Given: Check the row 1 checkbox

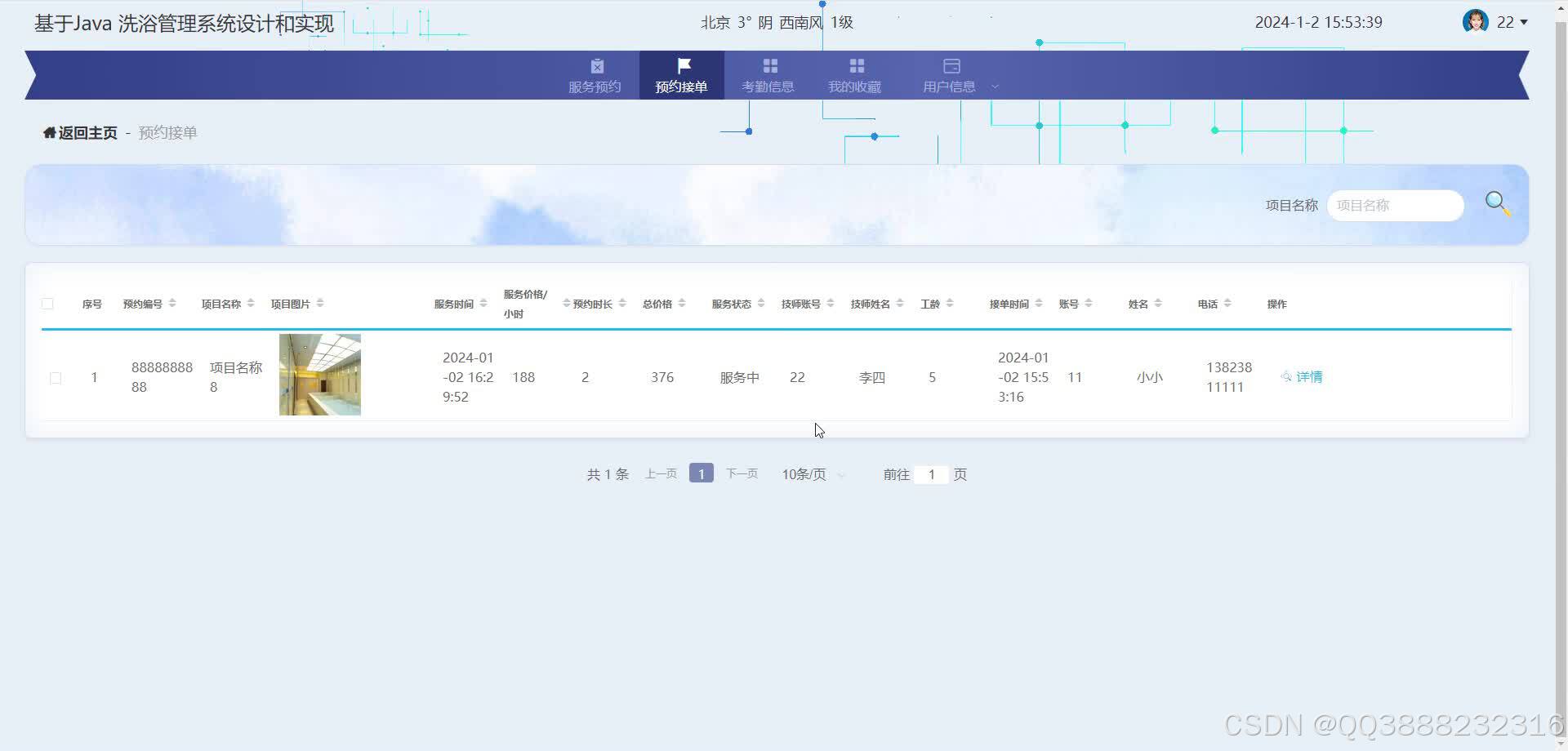Looking at the screenshot, I should [56, 378].
